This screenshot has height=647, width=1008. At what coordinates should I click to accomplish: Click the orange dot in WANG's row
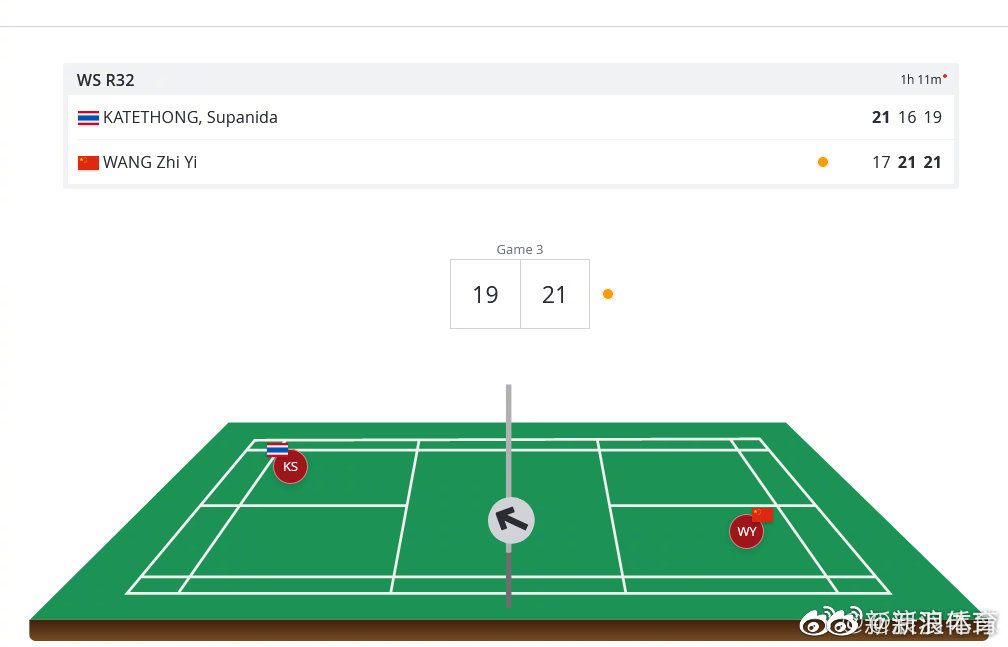click(x=823, y=162)
